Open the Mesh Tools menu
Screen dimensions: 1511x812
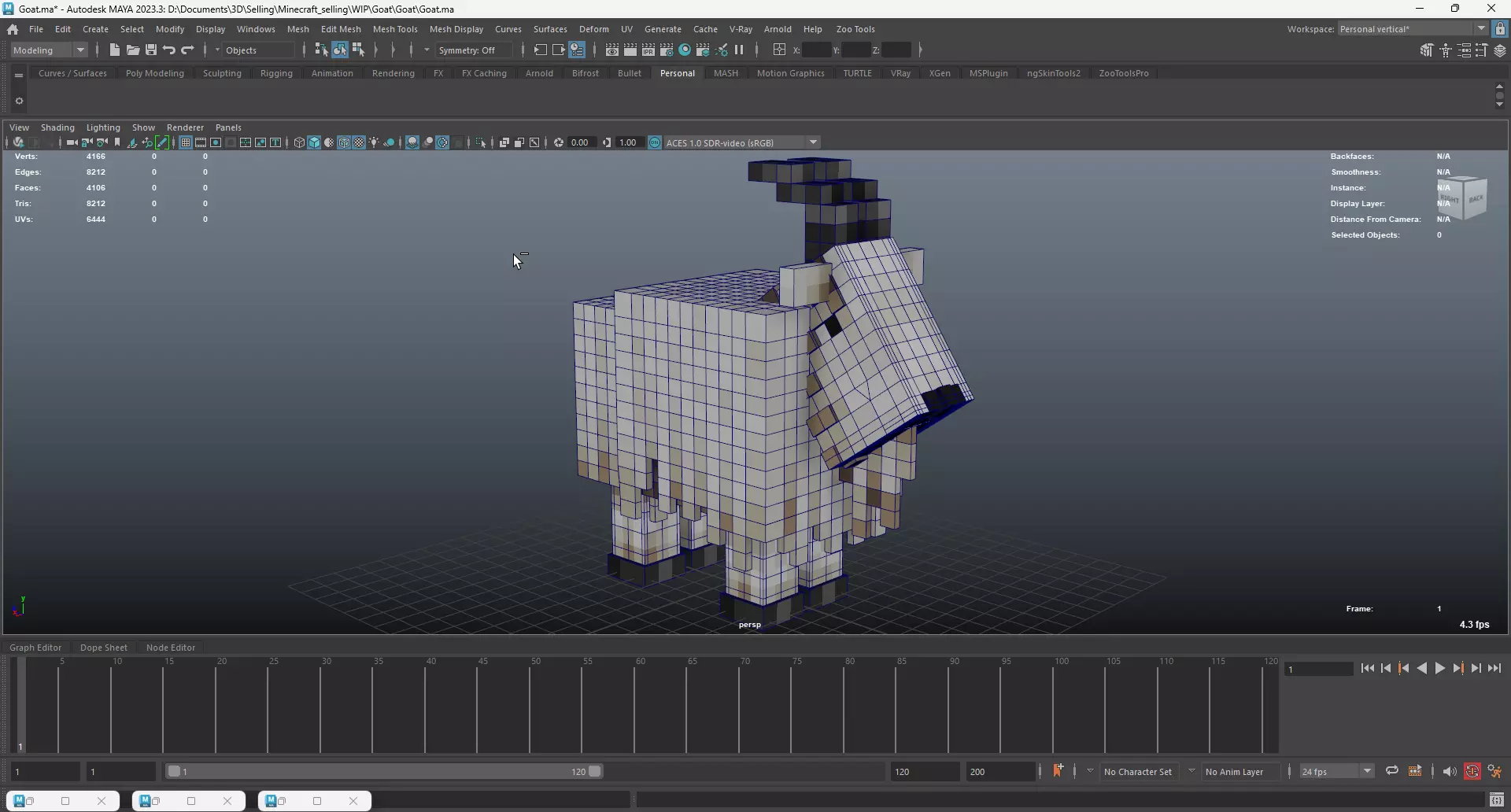pos(395,29)
